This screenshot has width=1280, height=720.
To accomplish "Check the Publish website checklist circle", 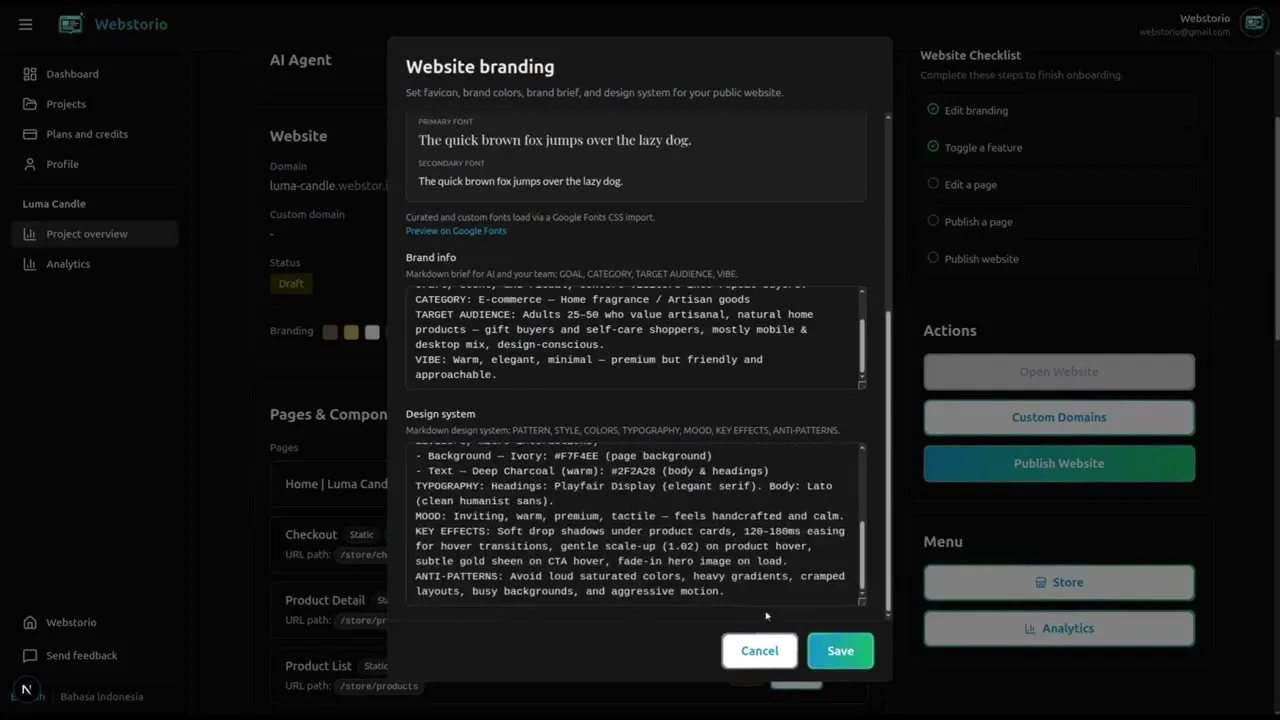I will 933,258.
